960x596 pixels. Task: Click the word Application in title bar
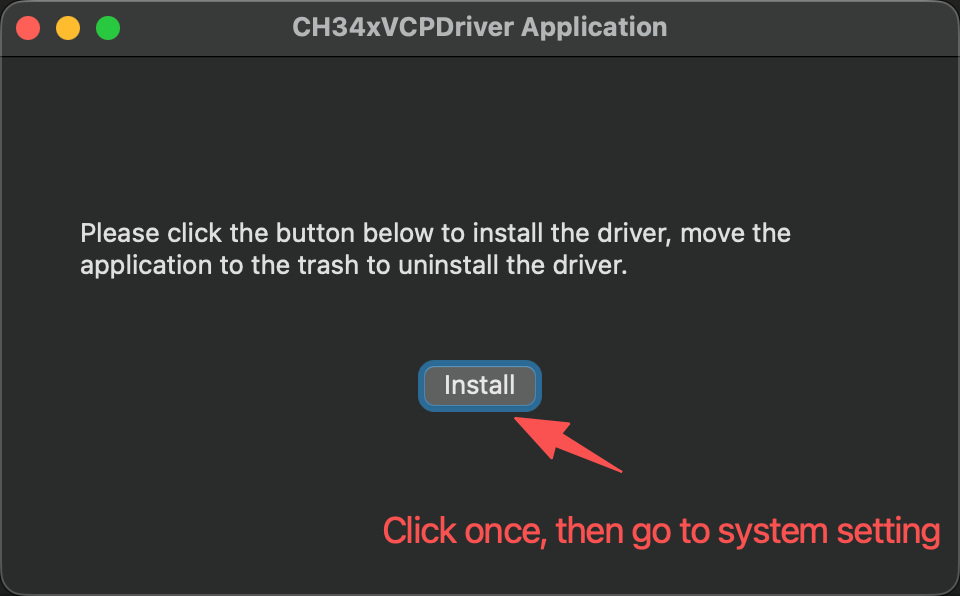click(594, 28)
